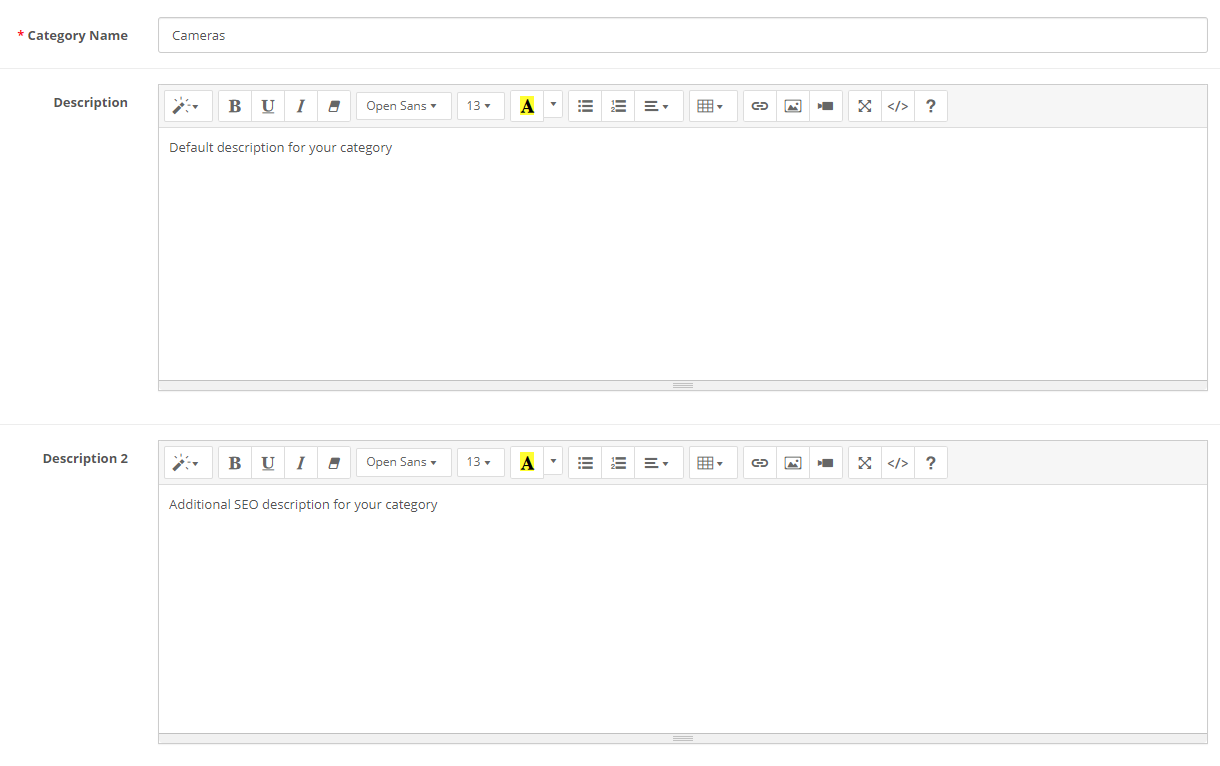This screenshot has width=1220, height=766.
Task: Open the Open Sans font dropdown in Description
Action: 402,106
